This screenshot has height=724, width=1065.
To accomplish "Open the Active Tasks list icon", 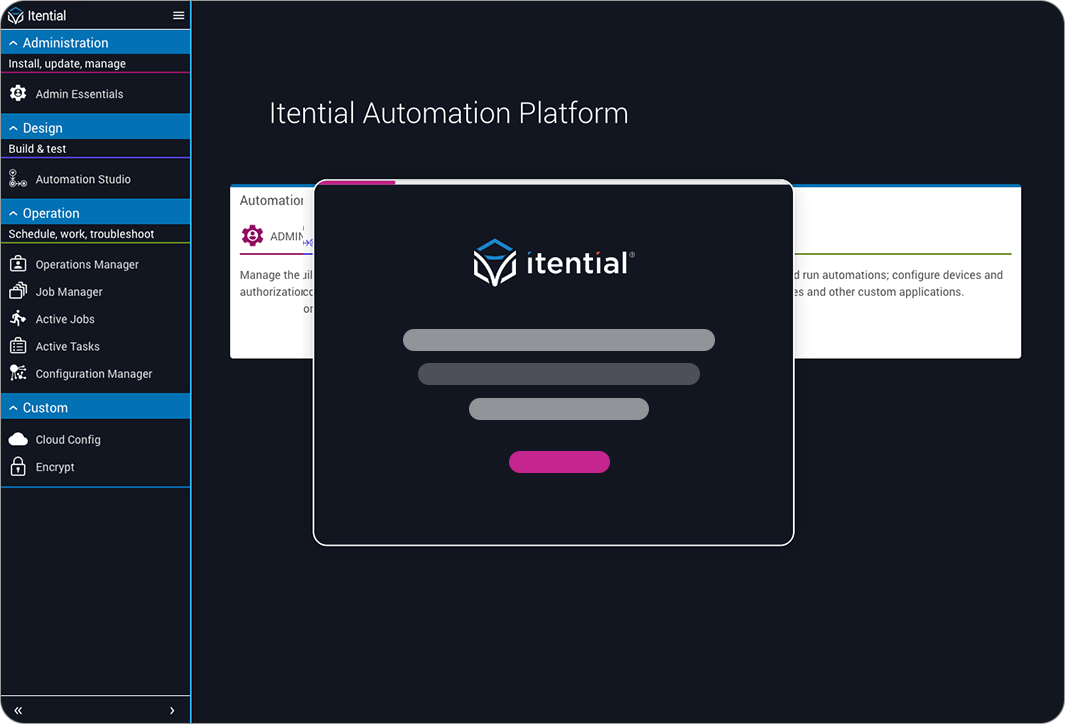I will click(x=18, y=345).
